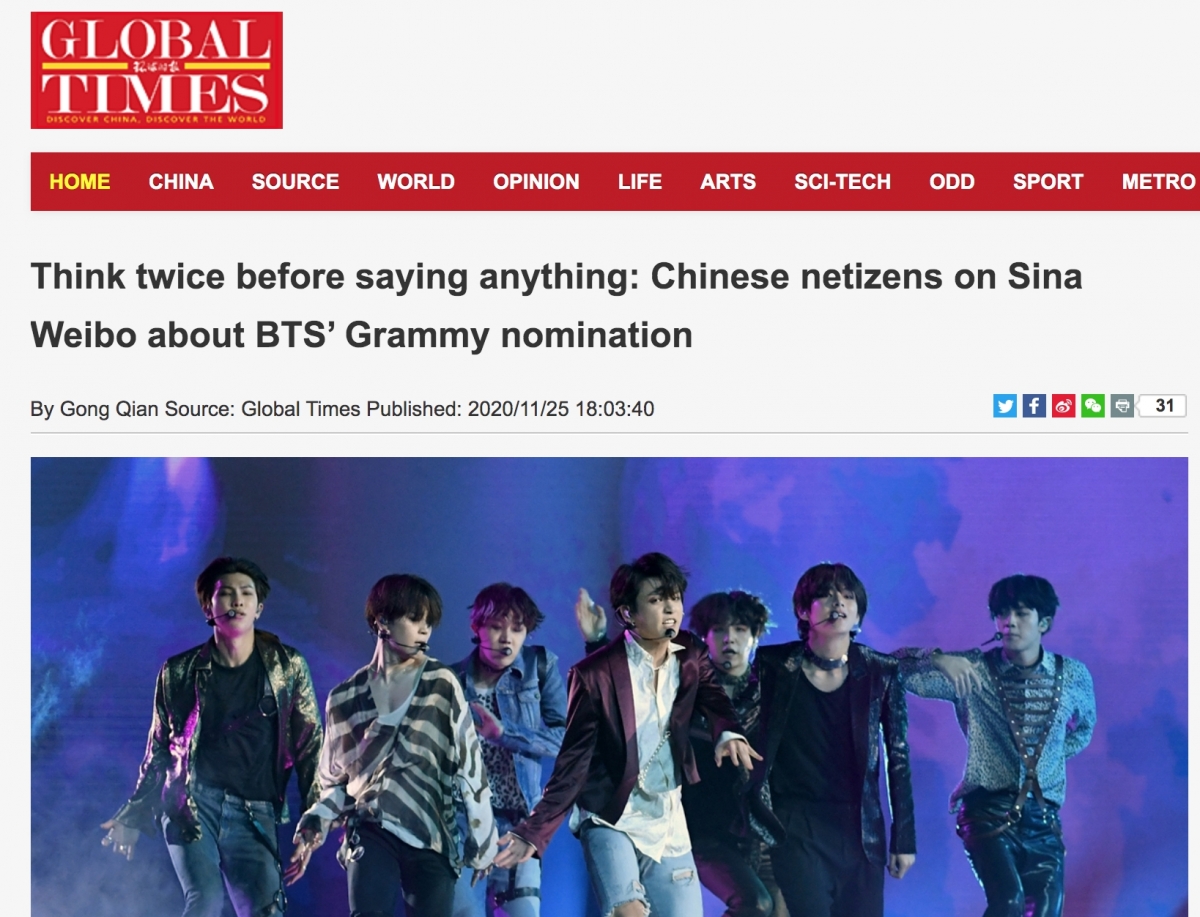Select WORLD in navigation bar
Screen dimensions: 1200x917
coord(416,182)
